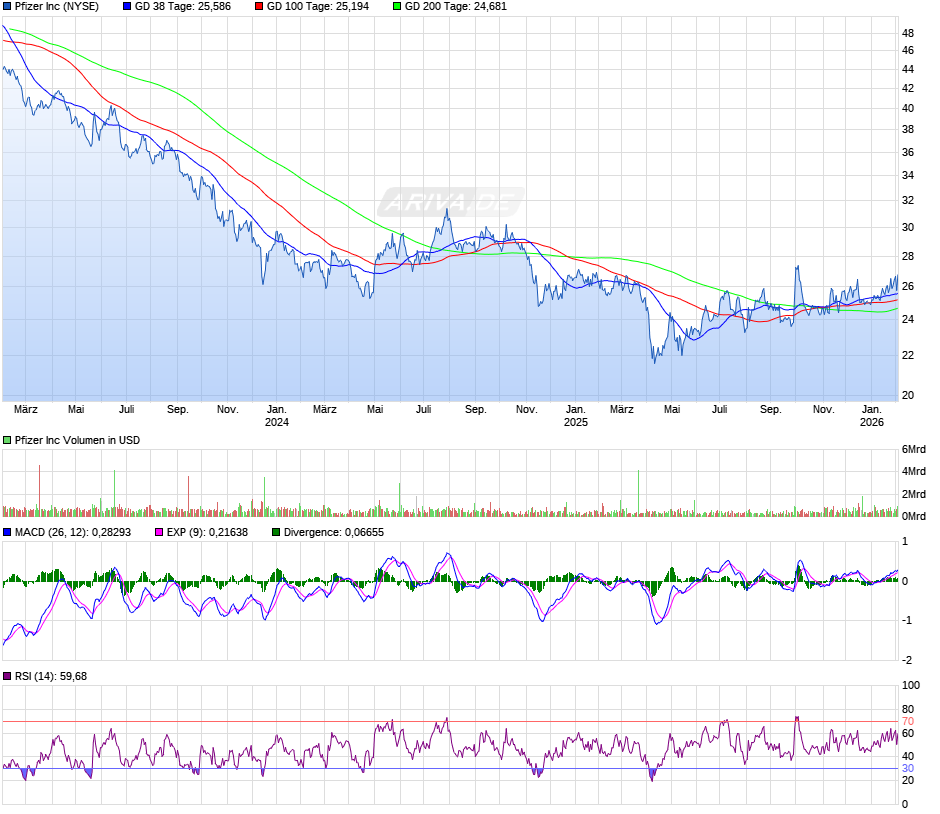This screenshot has height=814, width=940.
Task: Click the purple RSI (14) legend square
Action: [7, 677]
